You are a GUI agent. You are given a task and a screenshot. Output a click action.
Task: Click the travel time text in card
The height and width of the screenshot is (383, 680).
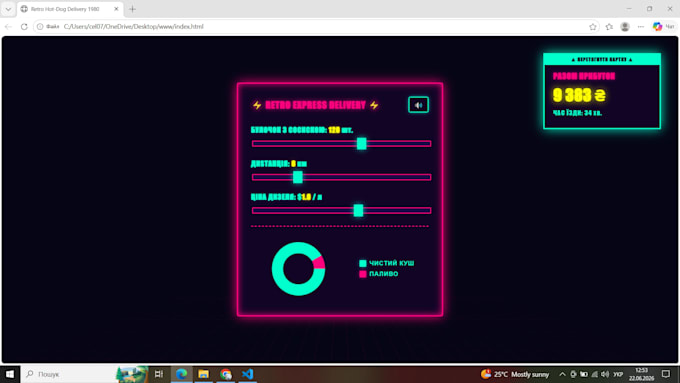click(x=577, y=113)
